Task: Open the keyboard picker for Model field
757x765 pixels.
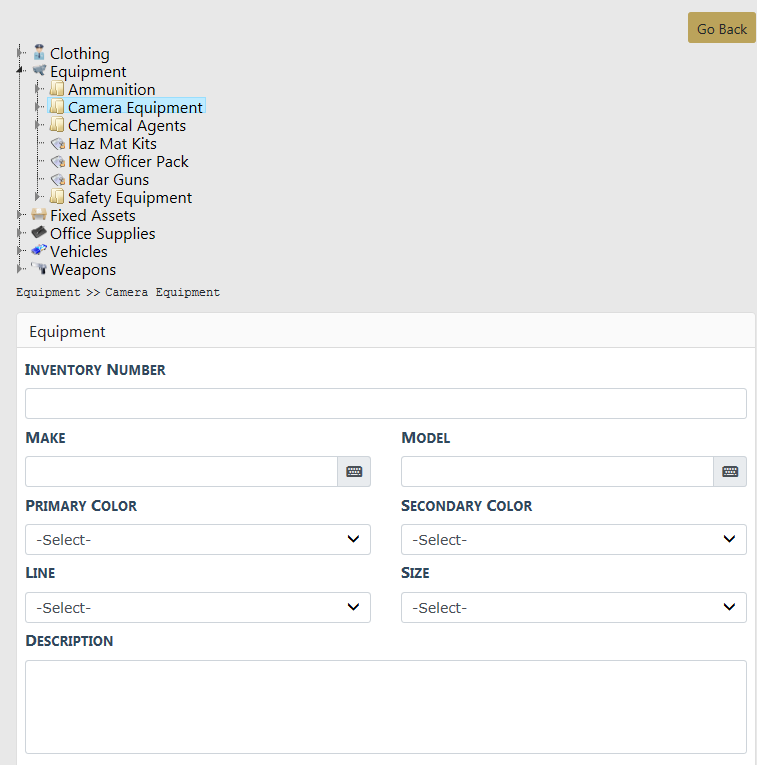Action: pos(730,472)
